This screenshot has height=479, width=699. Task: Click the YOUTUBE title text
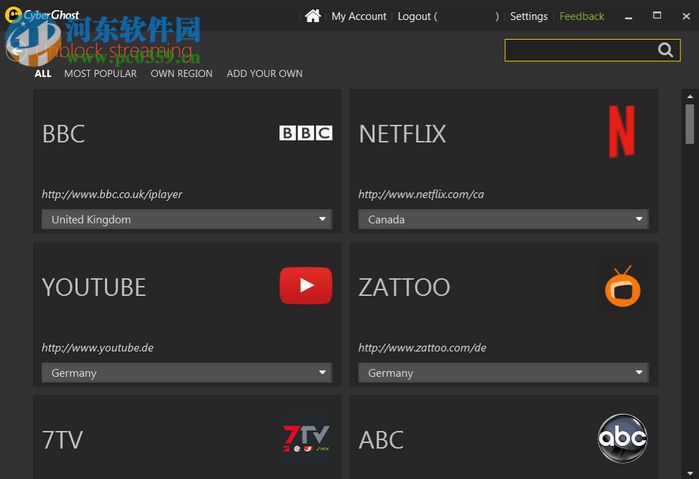94,287
